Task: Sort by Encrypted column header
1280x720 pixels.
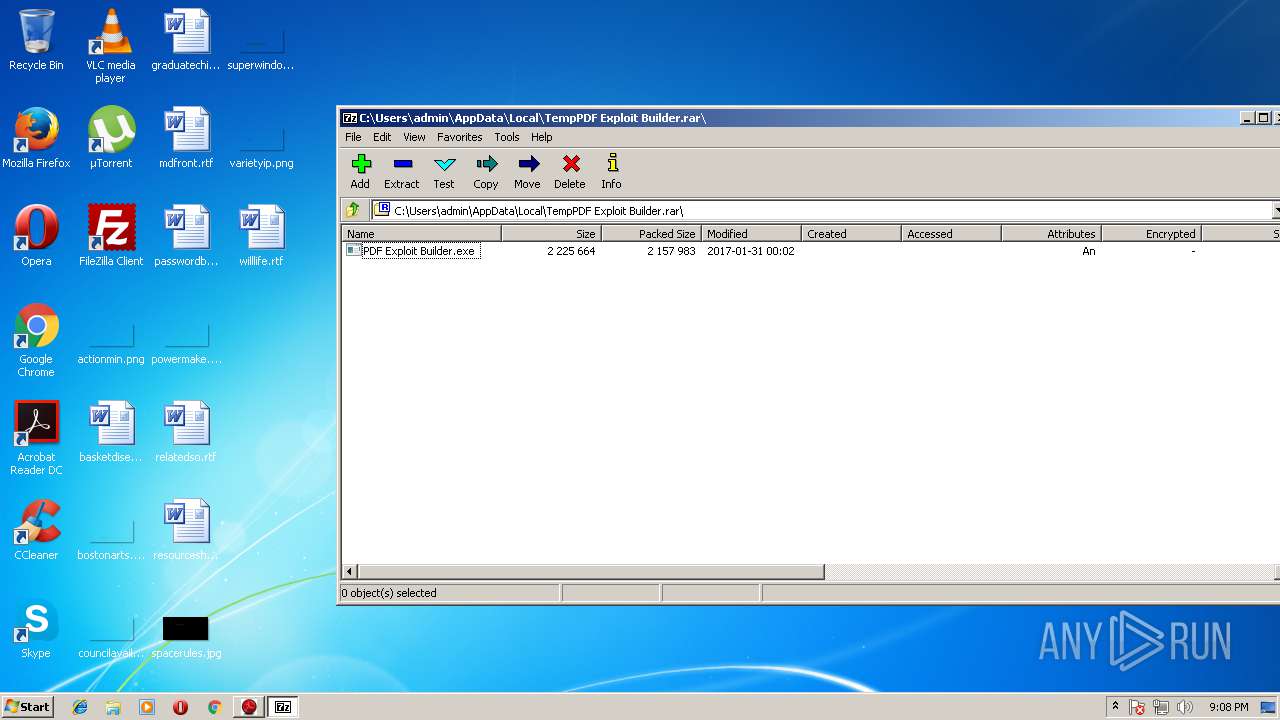Action: [x=1151, y=234]
